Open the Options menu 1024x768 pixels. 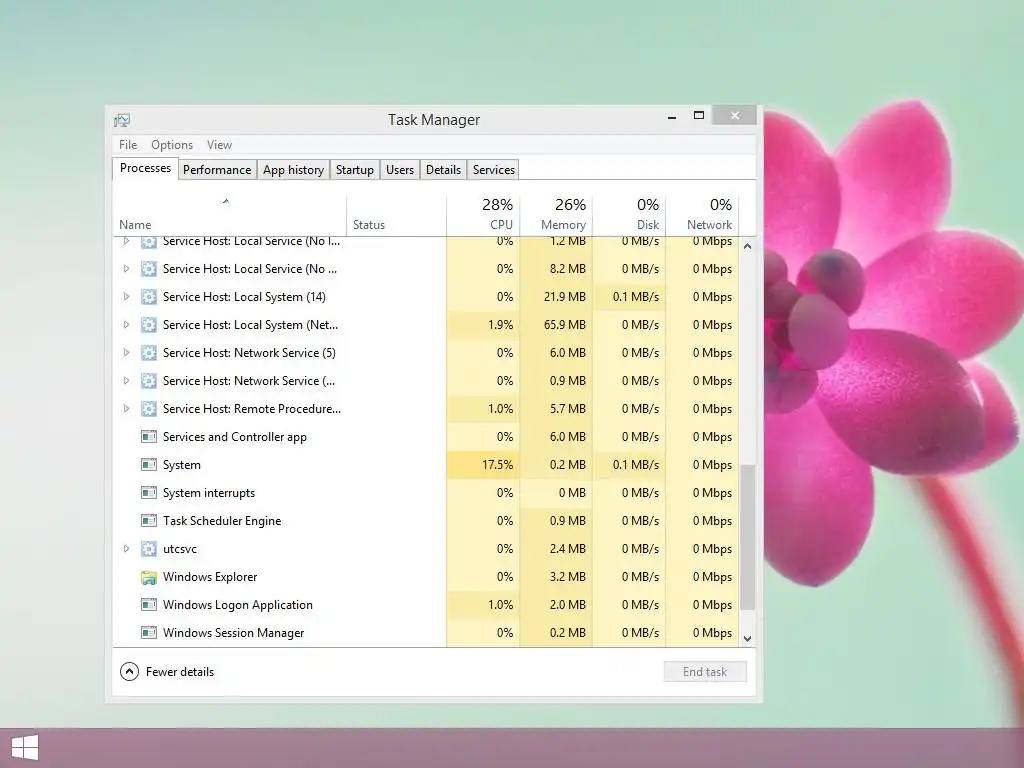coord(172,145)
